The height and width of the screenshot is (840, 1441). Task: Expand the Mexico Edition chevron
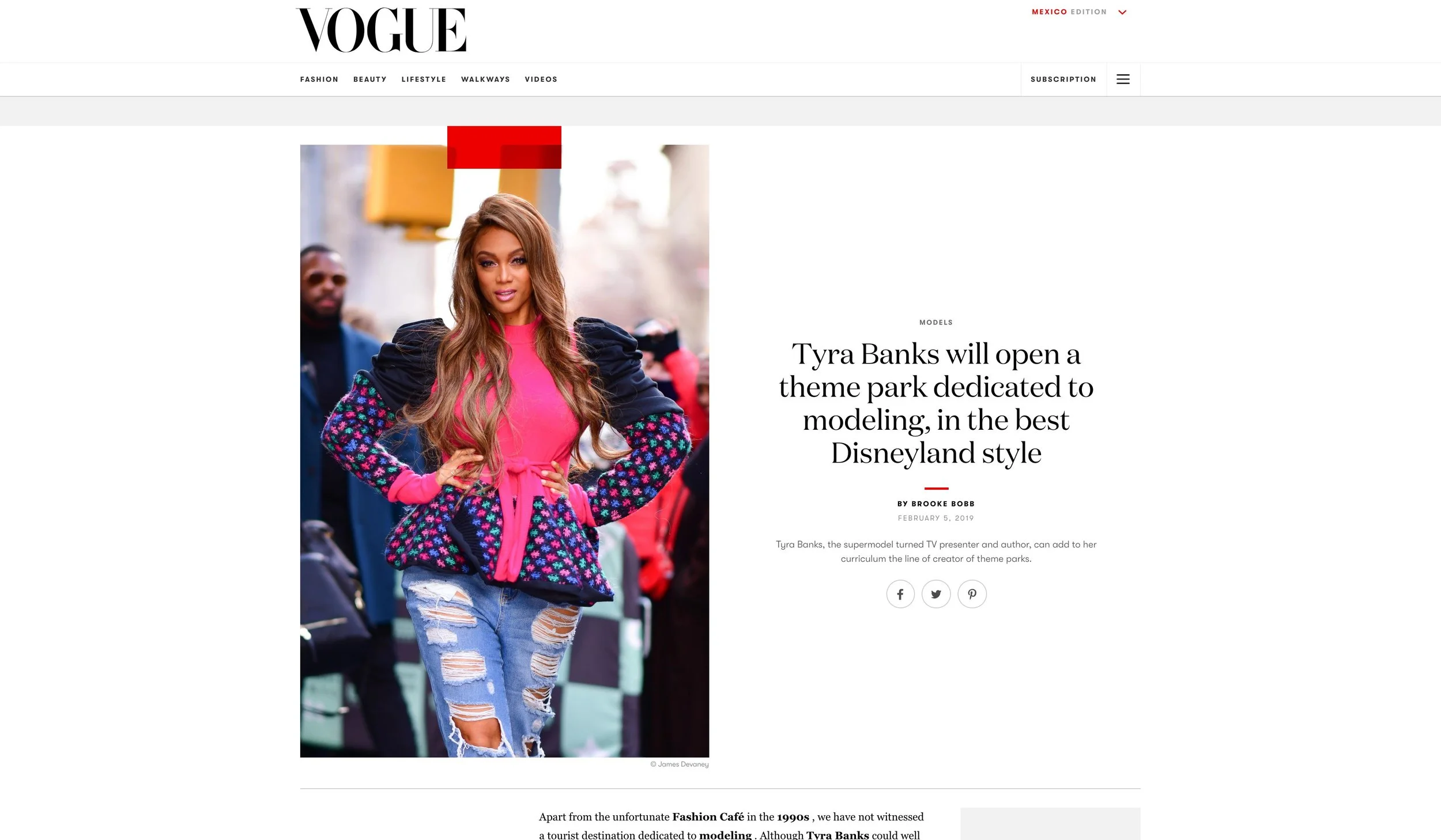(1122, 12)
